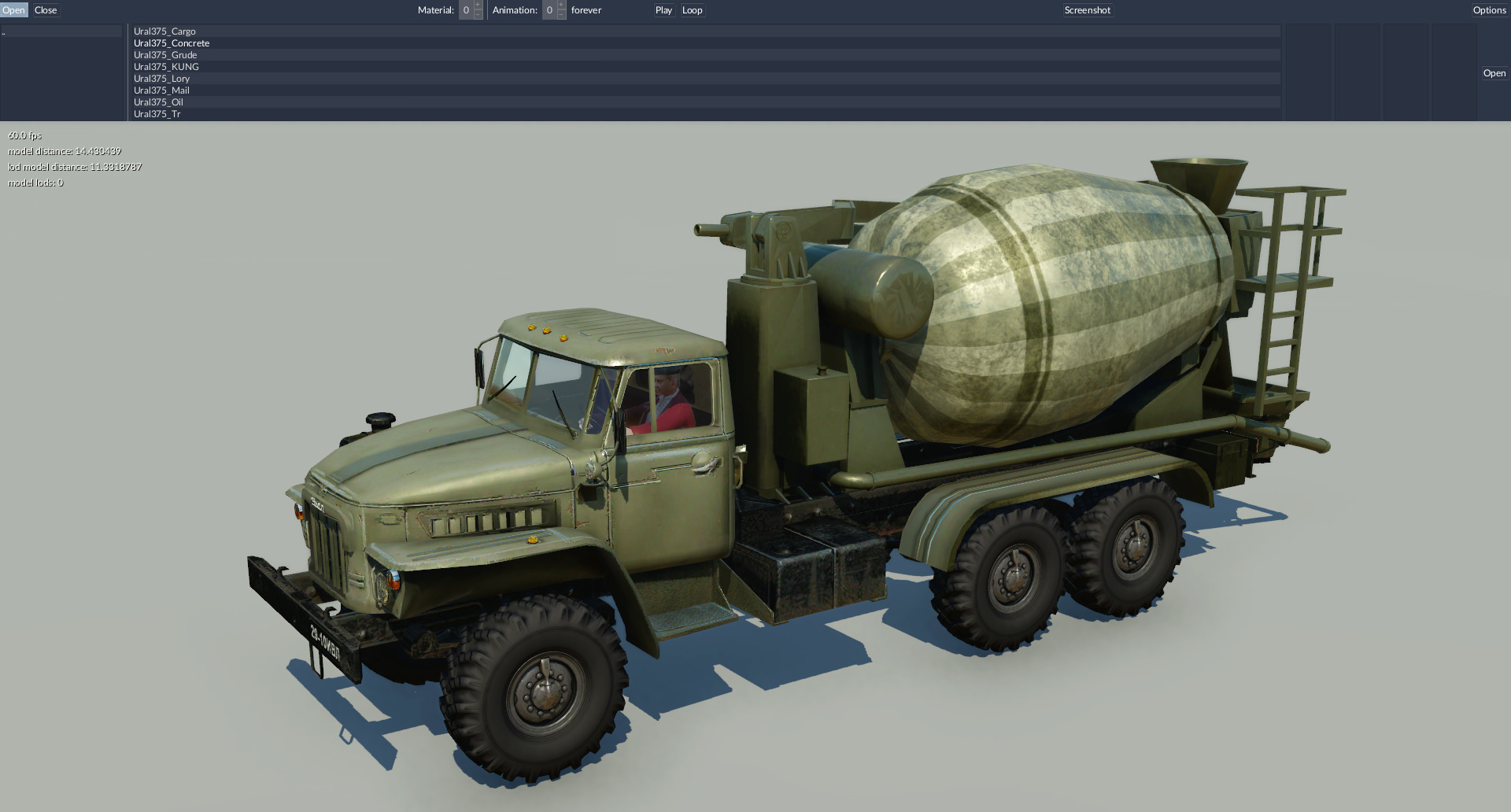The width and height of the screenshot is (1511, 812).
Task: Click the Close button in top toolbar
Action: click(46, 10)
